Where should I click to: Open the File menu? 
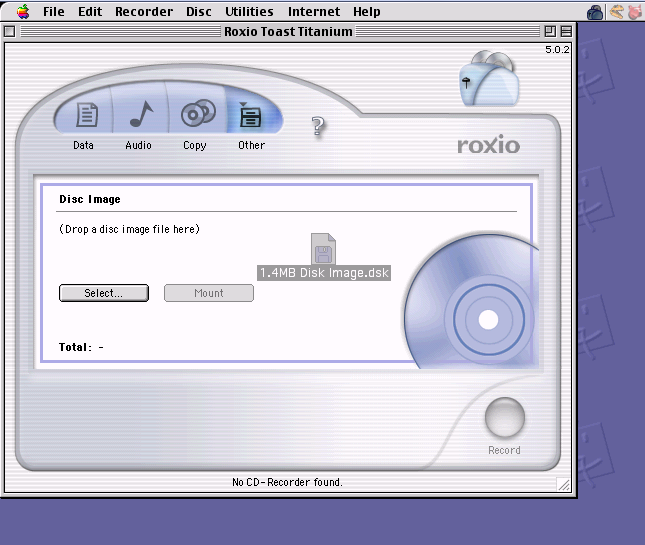click(x=53, y=12)
